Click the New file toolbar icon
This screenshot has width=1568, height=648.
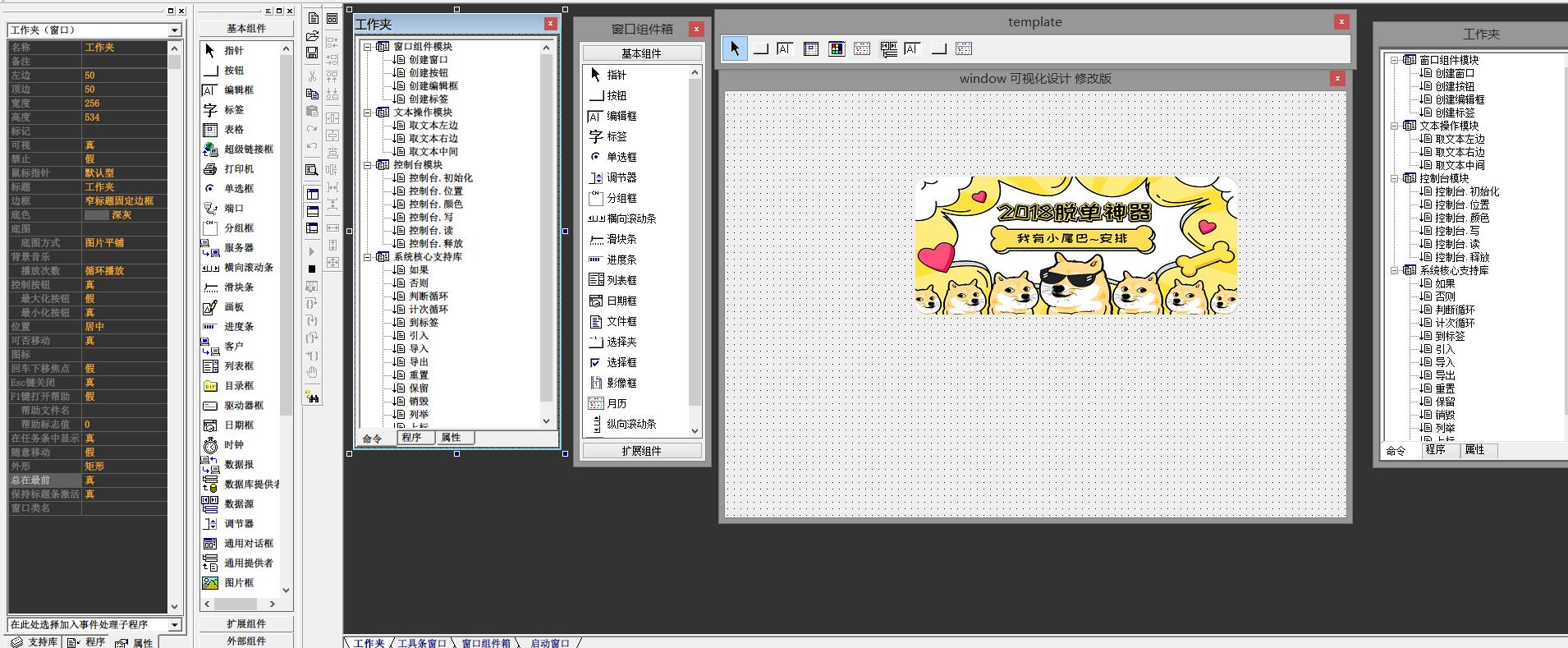tap(312, 18)
